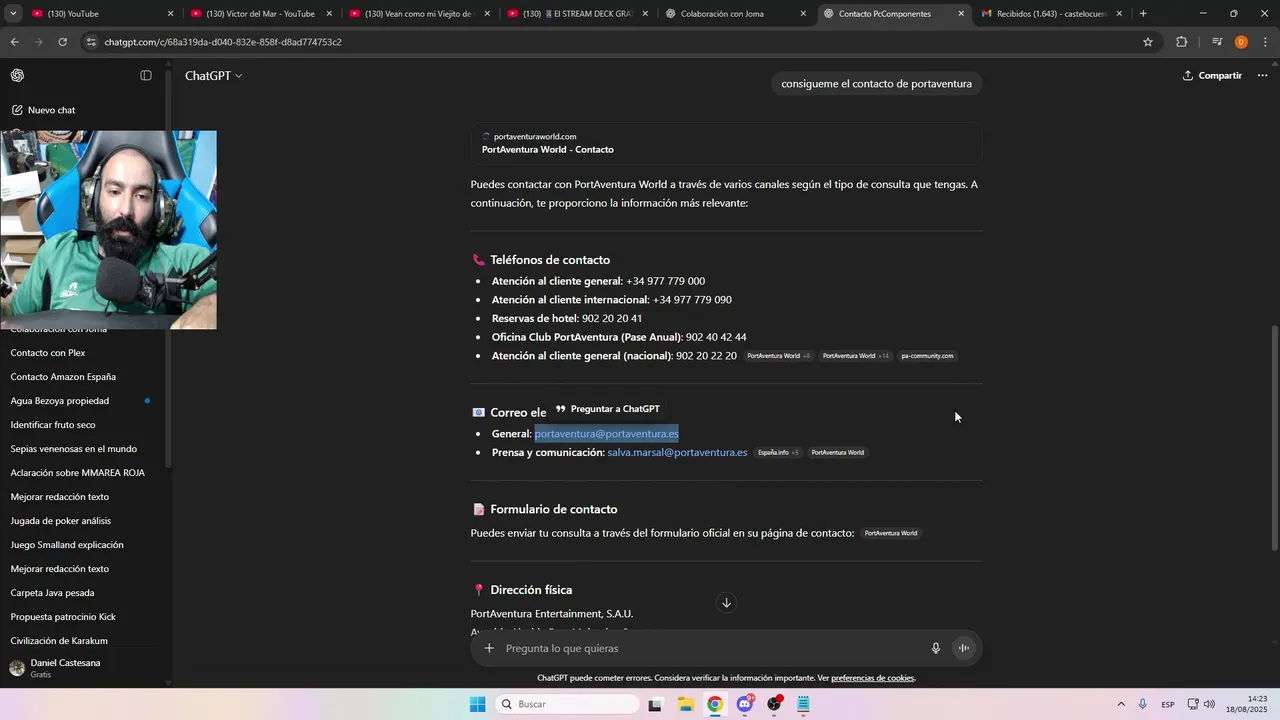Open the Civilización de Karakum chat
Viewport: 1280px width, 720px height.
click(x=59, y=641)
